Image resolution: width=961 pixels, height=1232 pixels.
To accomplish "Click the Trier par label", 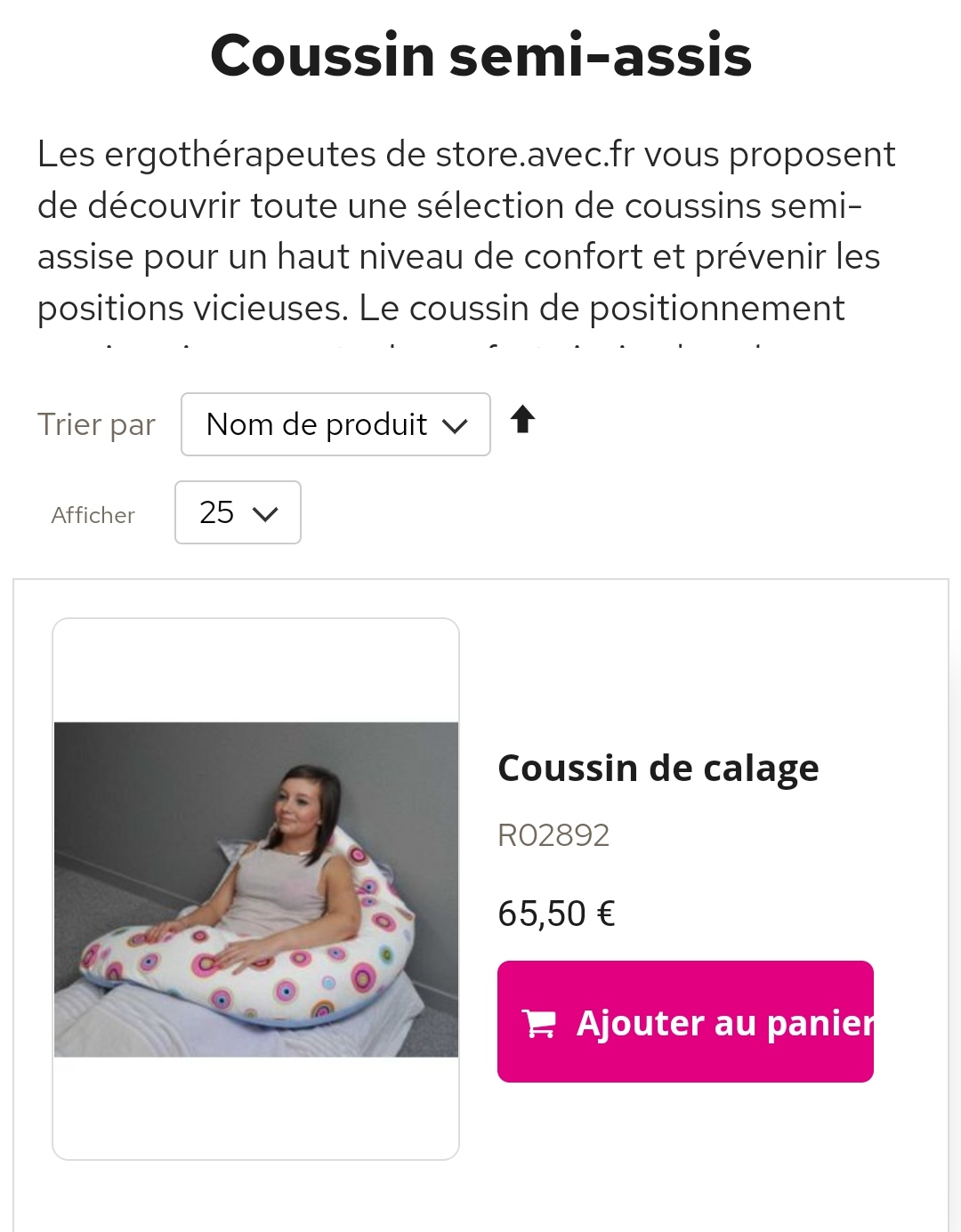I will (96, 425).
